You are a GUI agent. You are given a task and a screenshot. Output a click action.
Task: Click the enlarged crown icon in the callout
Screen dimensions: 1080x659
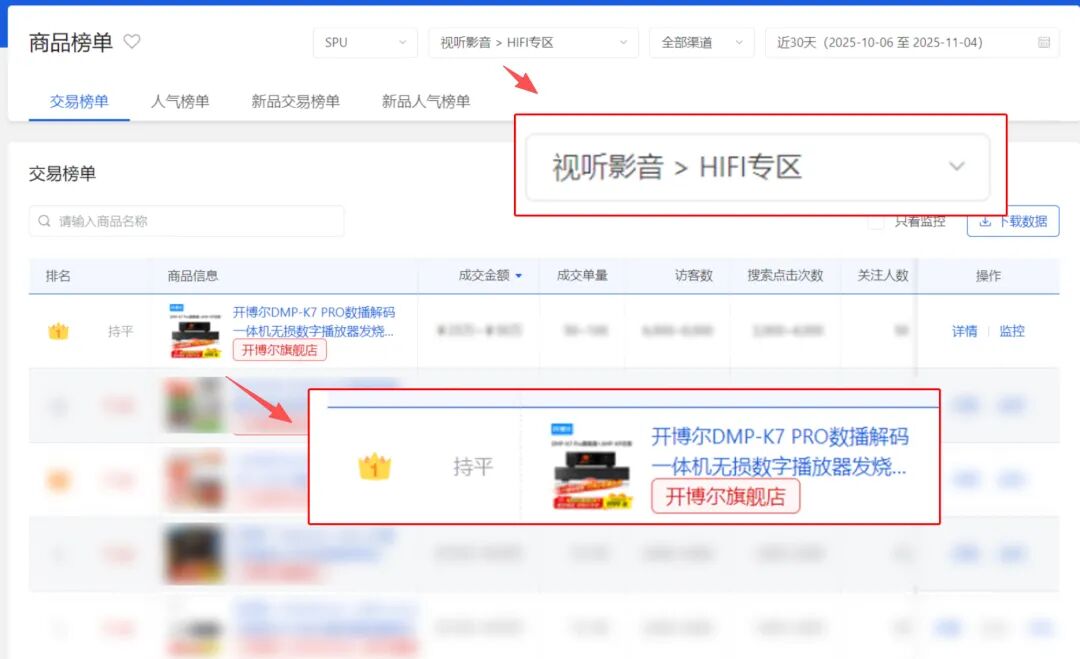coord(374,466)
